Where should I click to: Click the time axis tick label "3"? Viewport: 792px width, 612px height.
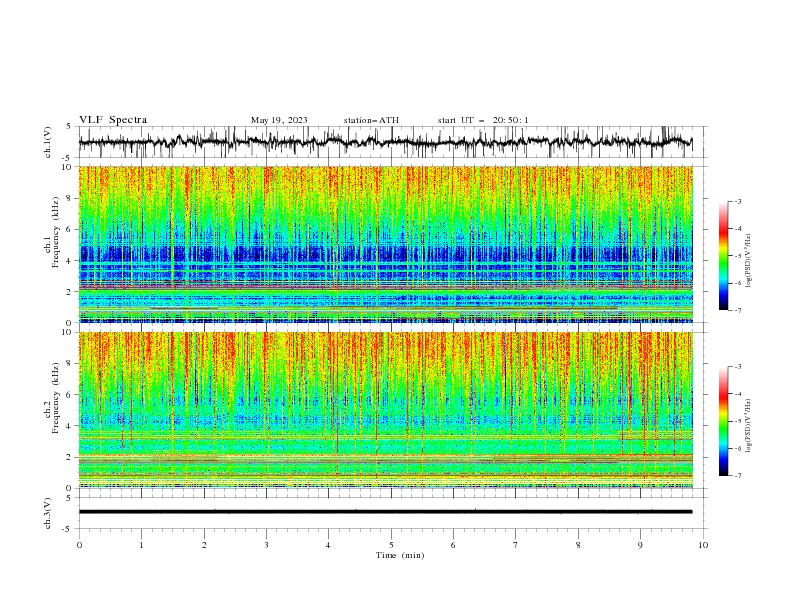pyautogui.click(x=266, y=545)
